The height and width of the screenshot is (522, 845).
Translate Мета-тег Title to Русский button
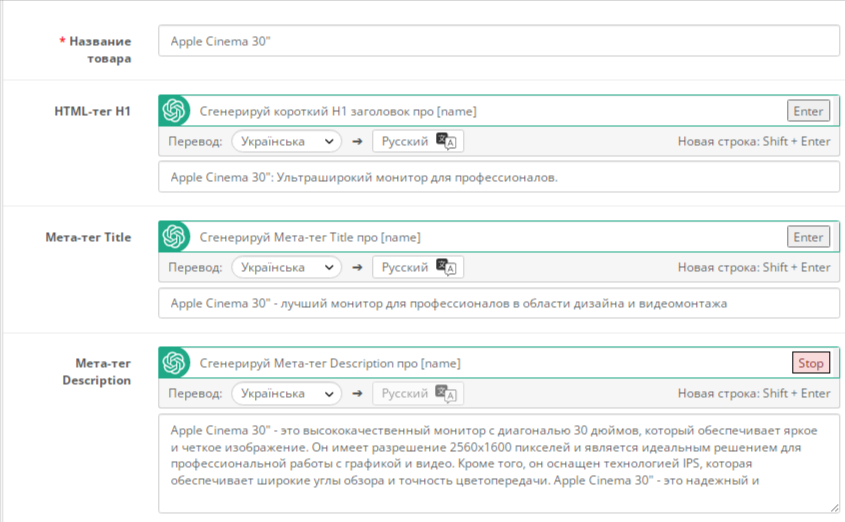pyautogui.click(x=418, y=268)
